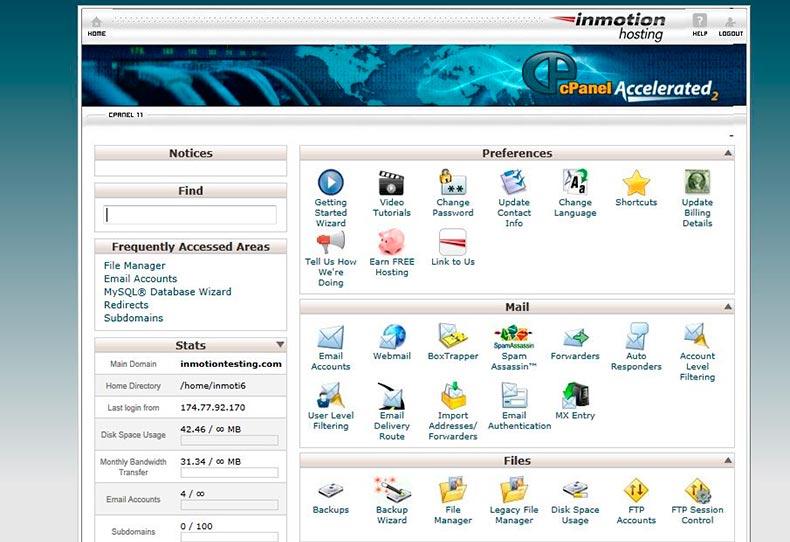Select main domain inmotiontesting.com text
This screenshot has width=790, height=542.
[231, 364]
